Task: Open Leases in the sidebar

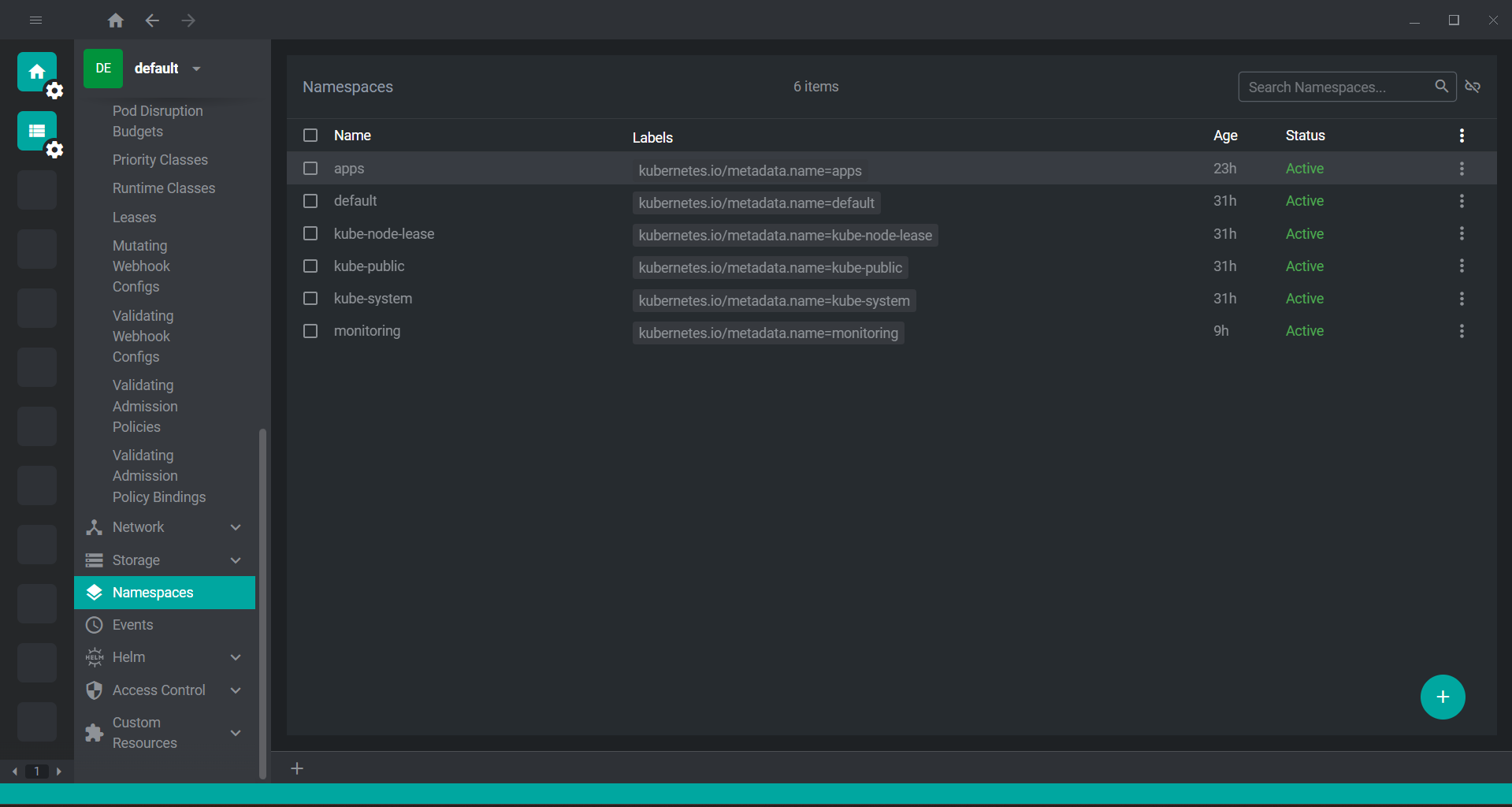Action: [x=134, y=218]
